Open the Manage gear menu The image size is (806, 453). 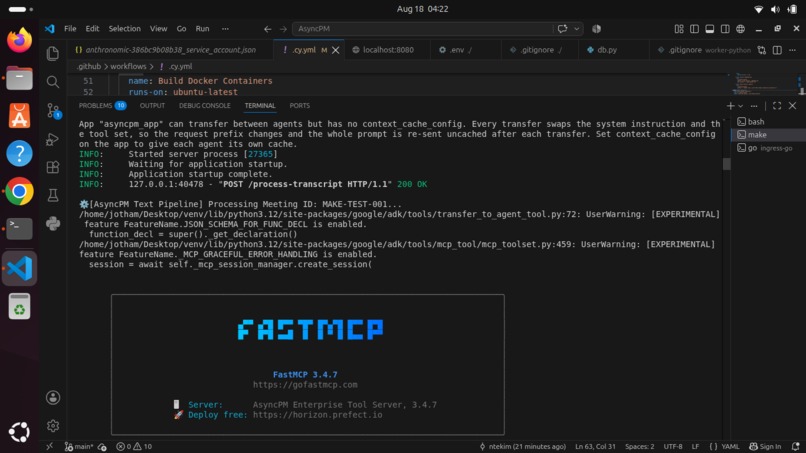click(x=52, y=426)
